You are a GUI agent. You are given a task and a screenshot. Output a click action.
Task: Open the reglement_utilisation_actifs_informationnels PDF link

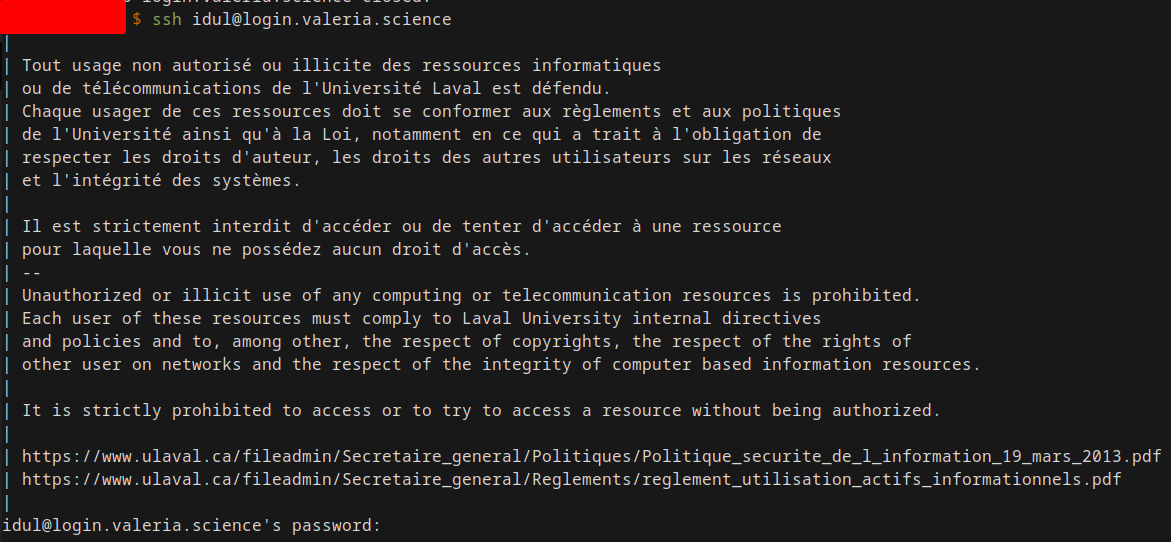pyautogui.click(x=571, y=479)
